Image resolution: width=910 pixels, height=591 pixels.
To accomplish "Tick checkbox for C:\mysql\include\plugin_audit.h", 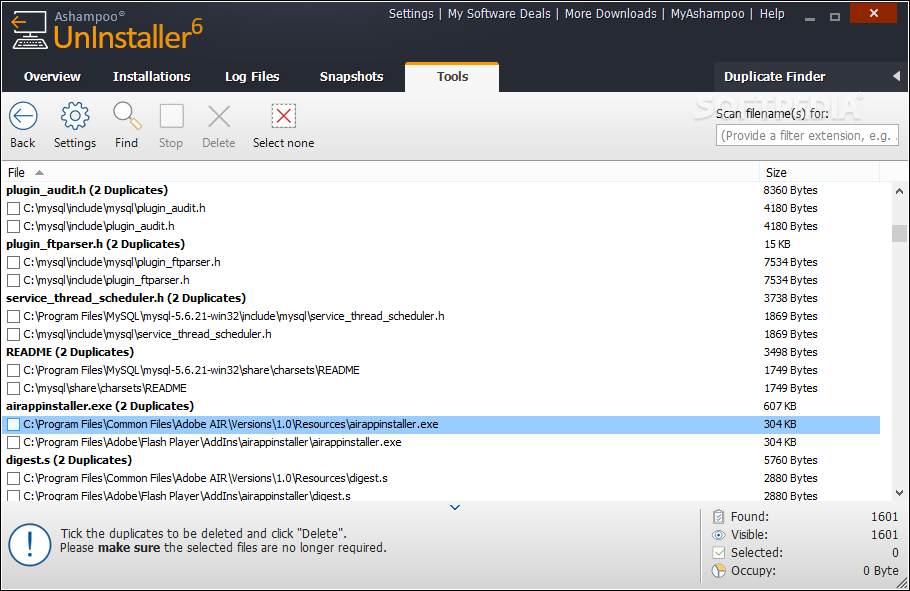I will tap(13, 226).
